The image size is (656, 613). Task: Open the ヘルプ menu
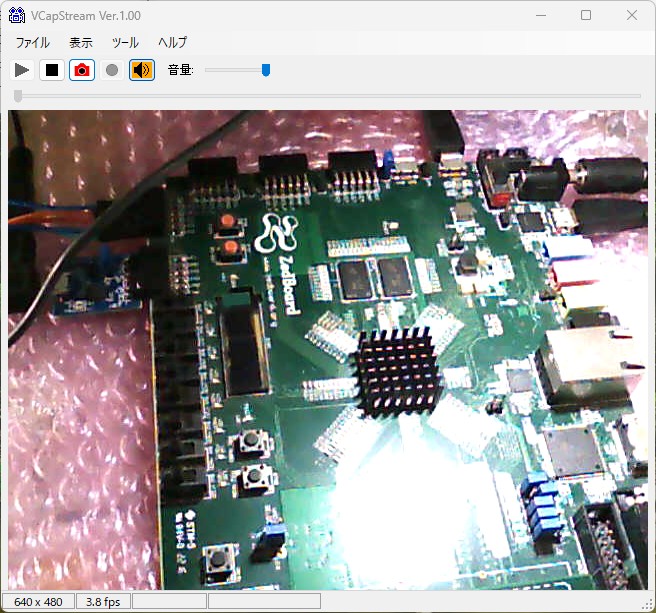point(172,43)
